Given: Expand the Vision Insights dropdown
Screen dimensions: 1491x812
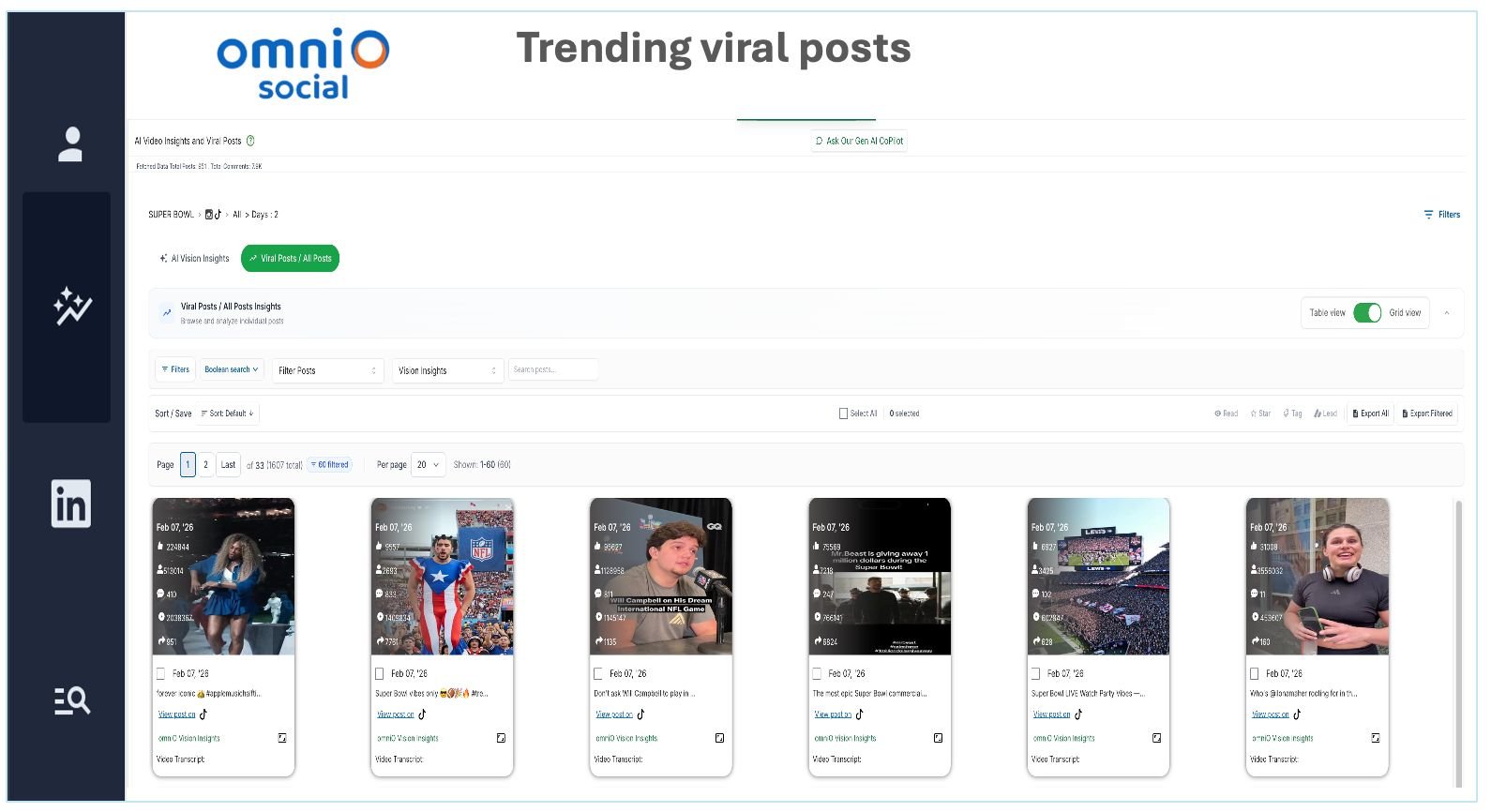Looking at the screenshot, I should pyautogui.click(x=447, y=371).
